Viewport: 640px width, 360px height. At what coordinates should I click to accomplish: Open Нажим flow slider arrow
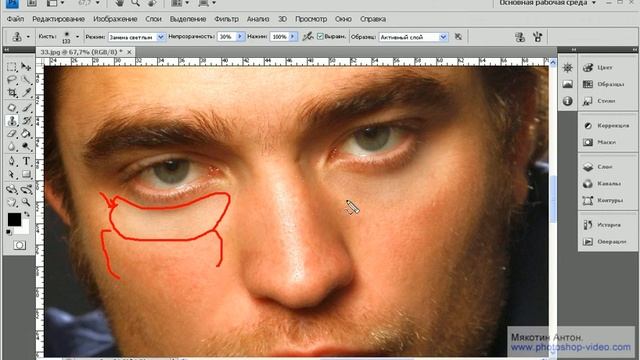(293, 37)
